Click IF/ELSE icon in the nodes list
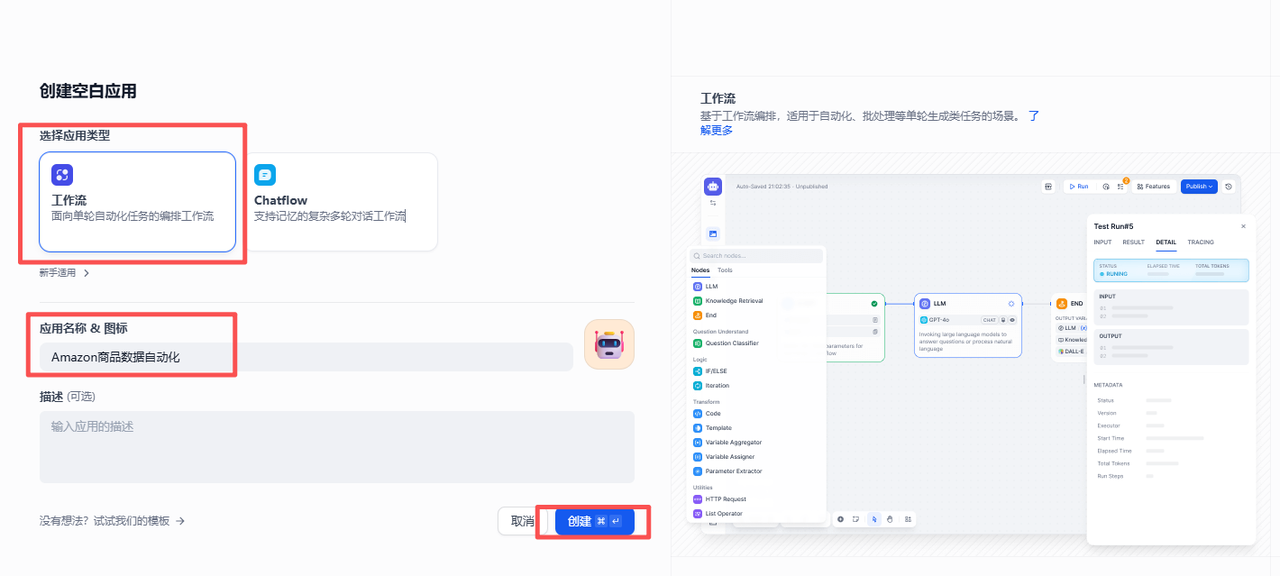Viewport: 1280px width, 576px height. pos(697,371)
